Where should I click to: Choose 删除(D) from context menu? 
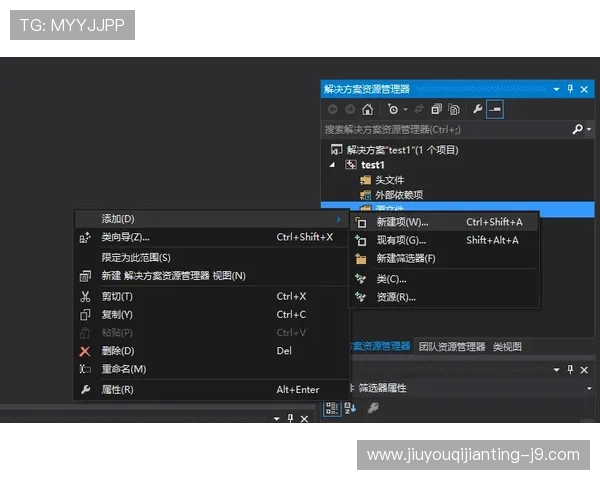pos(210,351)
